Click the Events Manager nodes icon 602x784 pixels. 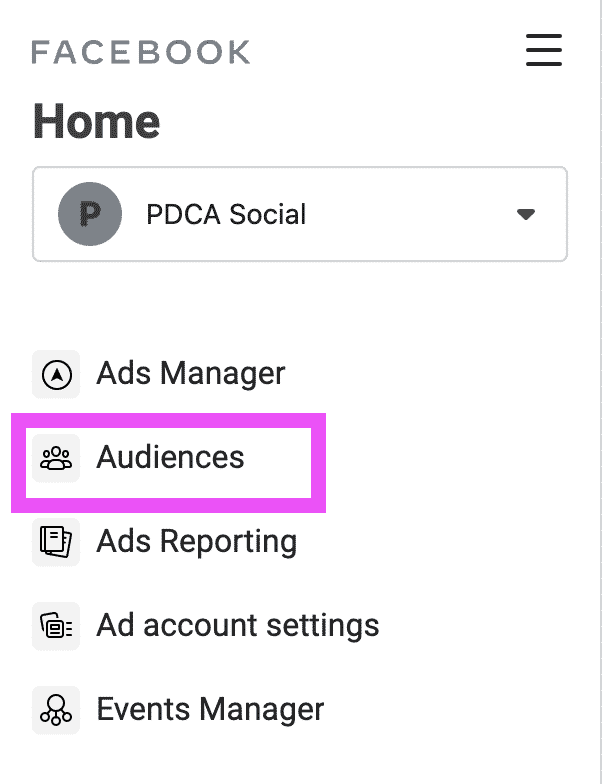pyautogui.click(x=56, y=710)
